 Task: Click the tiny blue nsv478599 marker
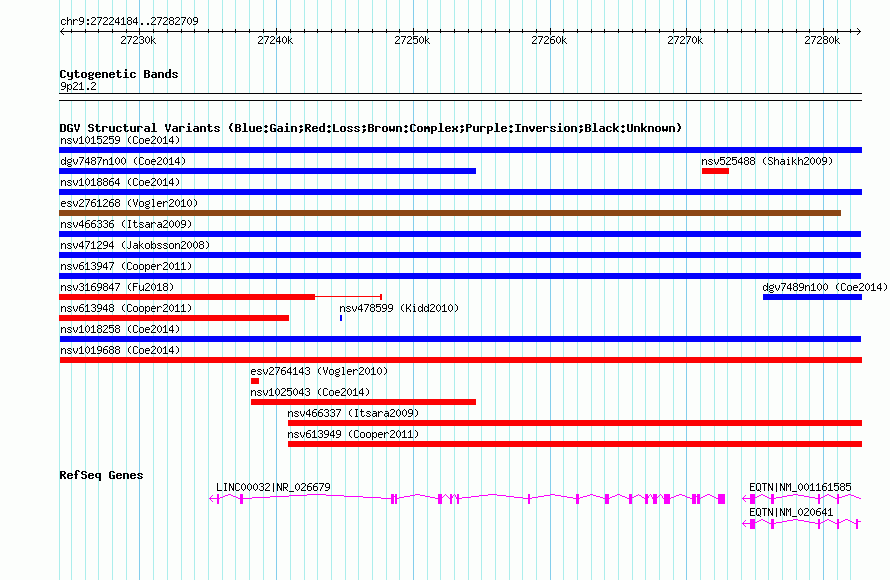pyautogui.click(x=341, y=318)
